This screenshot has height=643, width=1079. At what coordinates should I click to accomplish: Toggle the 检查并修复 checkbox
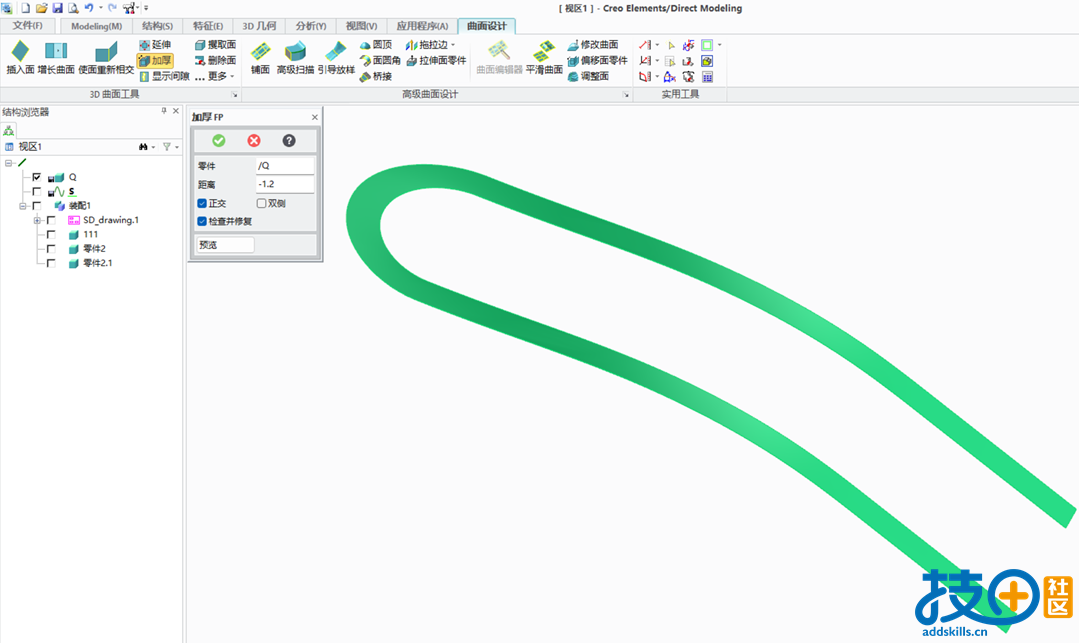202,221
